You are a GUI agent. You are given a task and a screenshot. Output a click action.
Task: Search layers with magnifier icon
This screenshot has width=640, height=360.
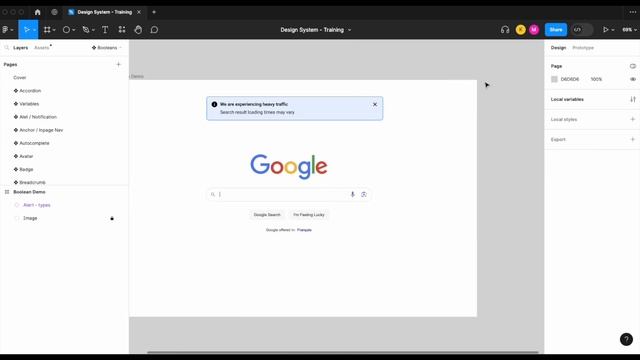(x=7, y=48)
